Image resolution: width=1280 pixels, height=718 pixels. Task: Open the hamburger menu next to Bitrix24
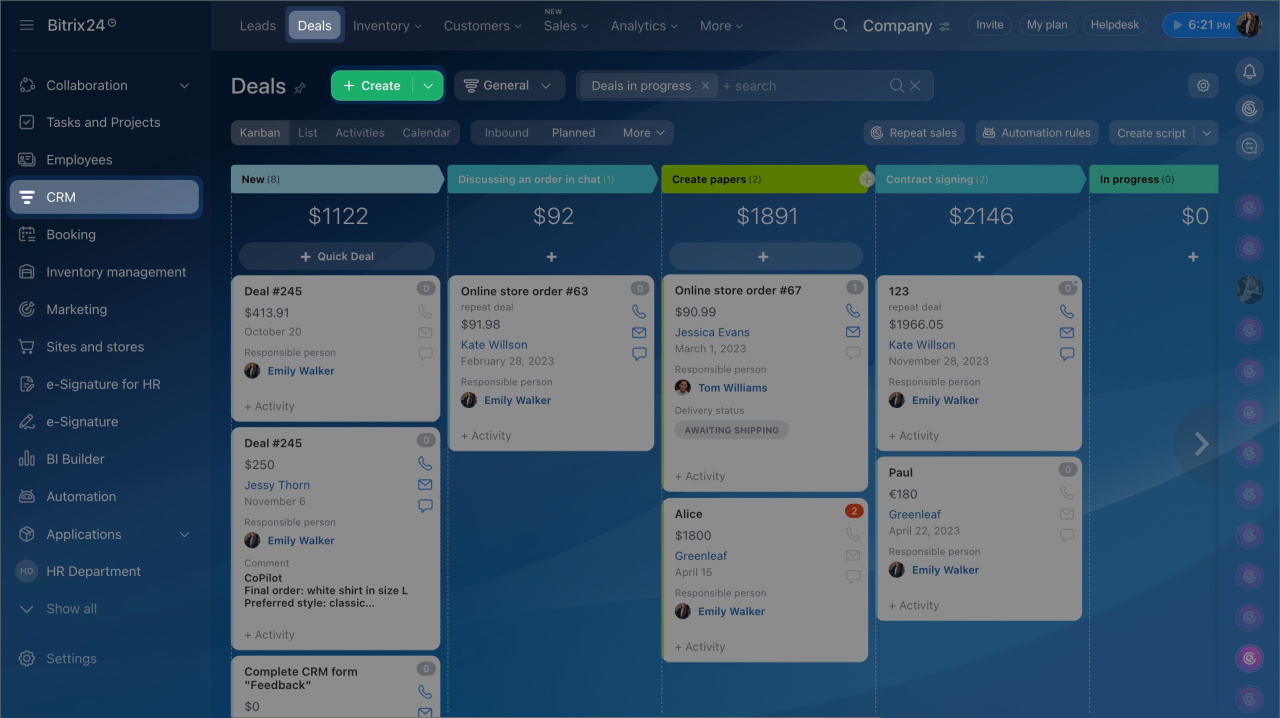point(27,25)
